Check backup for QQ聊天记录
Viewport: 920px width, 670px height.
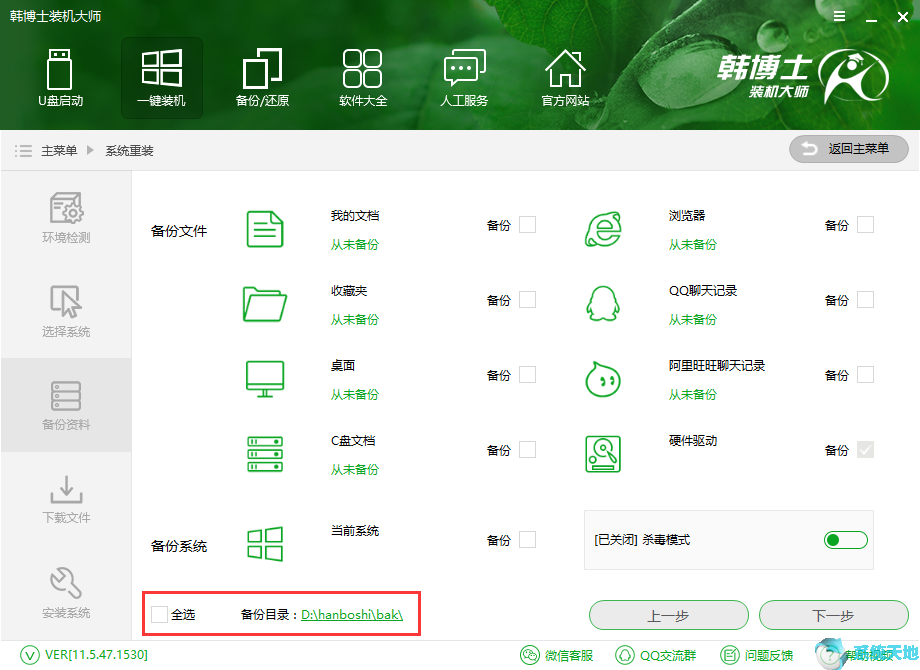(x=865, y=300)
